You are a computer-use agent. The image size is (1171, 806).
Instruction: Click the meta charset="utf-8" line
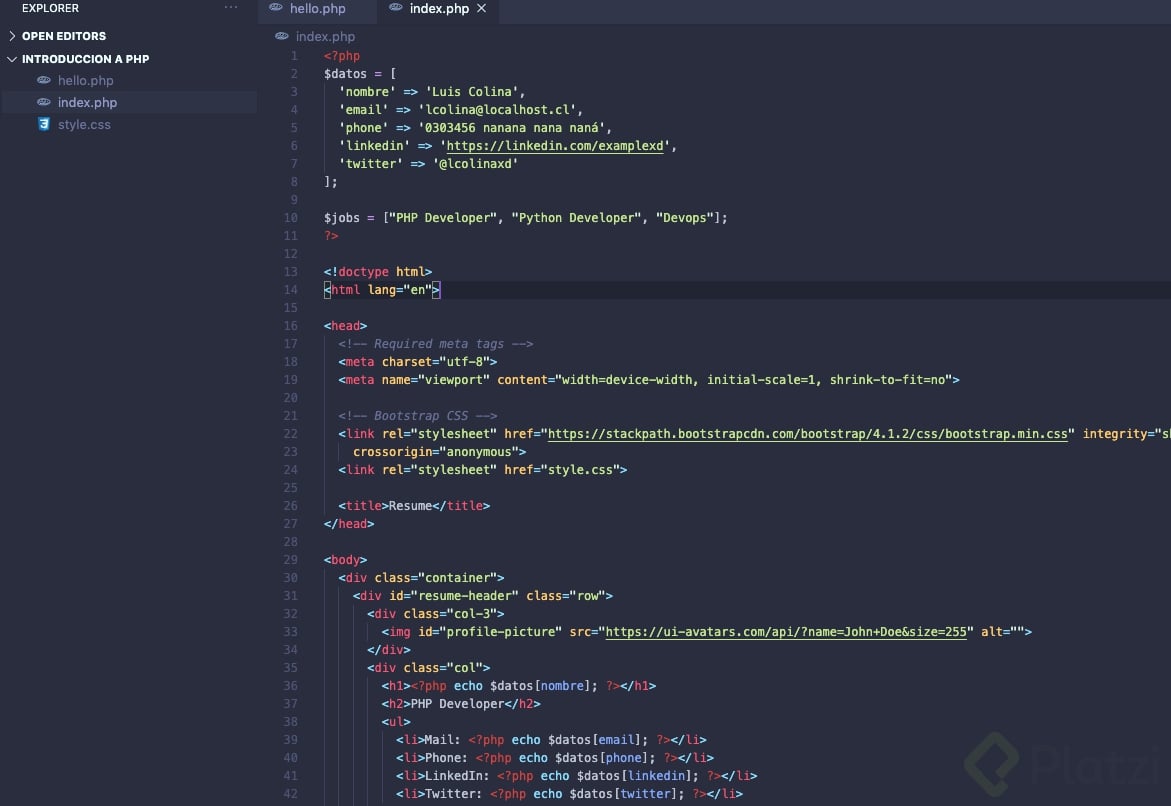point(417,362)
